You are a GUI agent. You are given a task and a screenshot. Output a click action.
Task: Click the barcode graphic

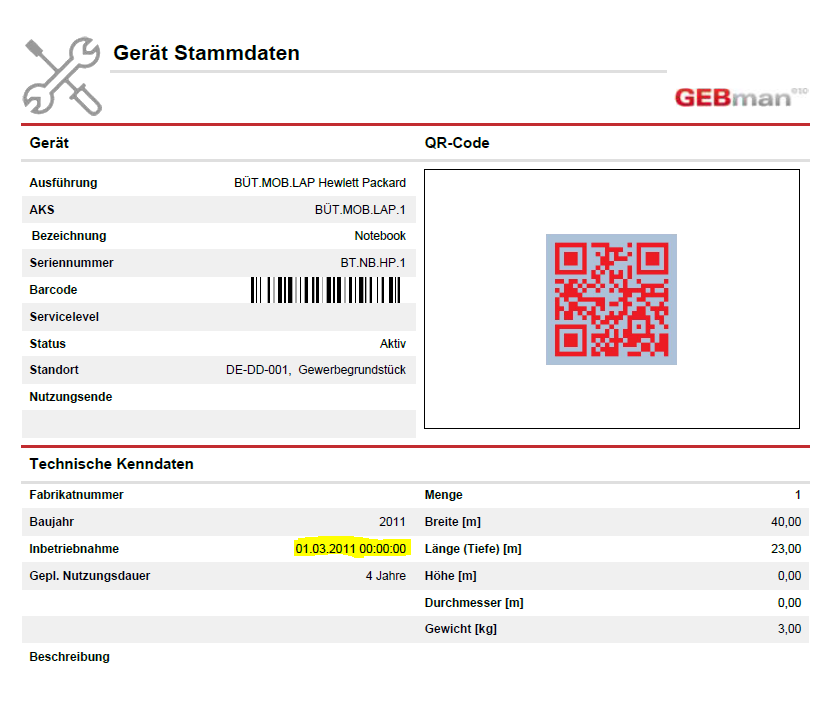click(325, 290)
